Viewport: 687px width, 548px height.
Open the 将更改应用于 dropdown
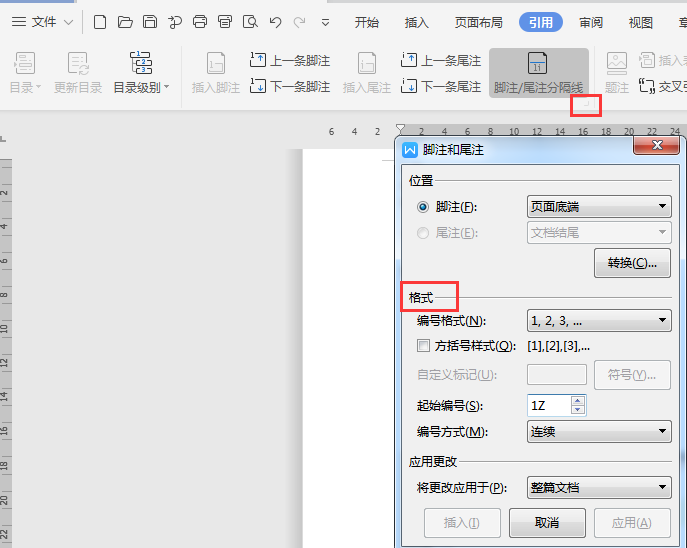coord(599,488)
